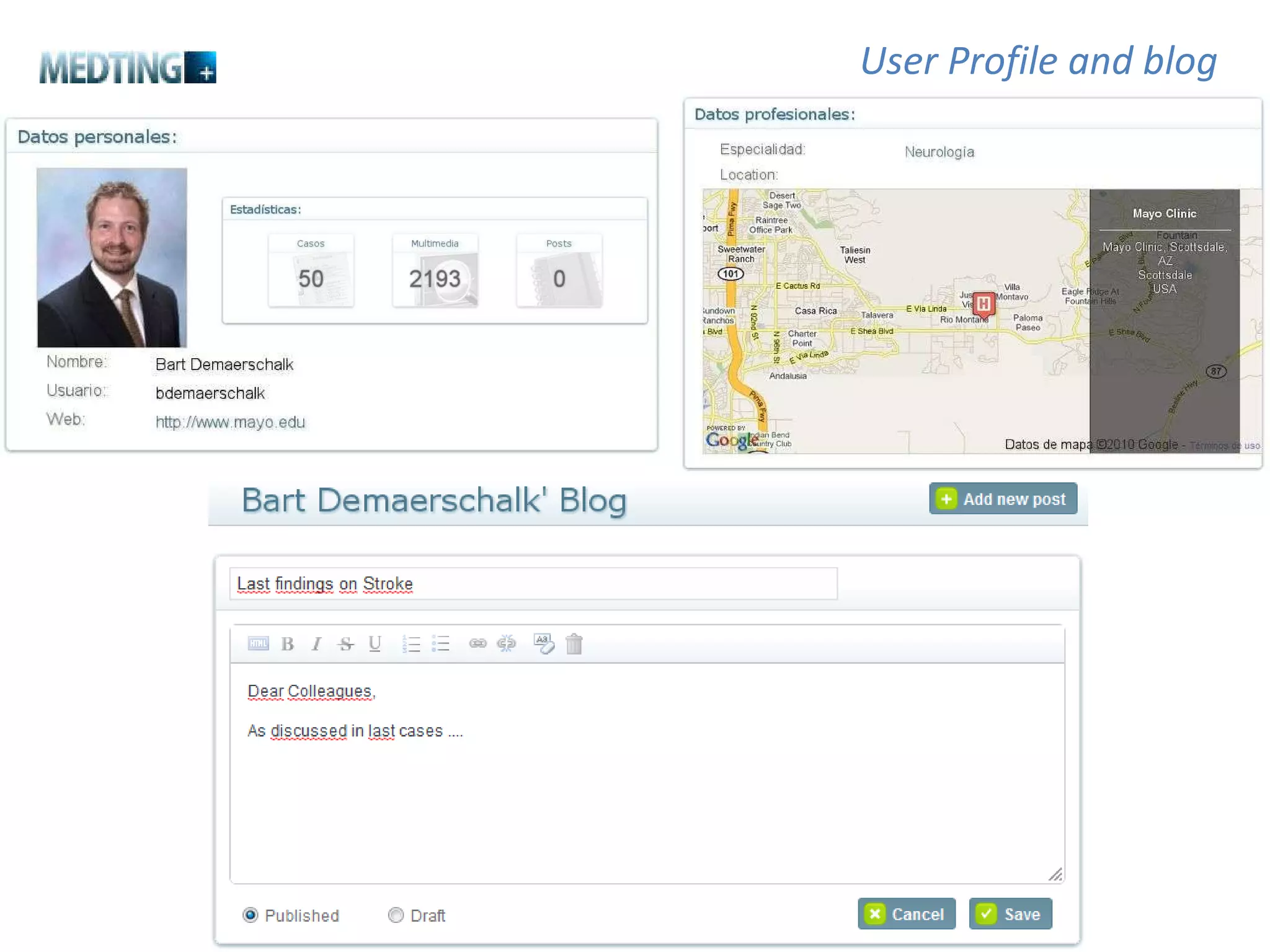Viewport: 1270px width, 952px height.
Task: Apply bold formatting in the editor
Action: [x=287, y=644]
